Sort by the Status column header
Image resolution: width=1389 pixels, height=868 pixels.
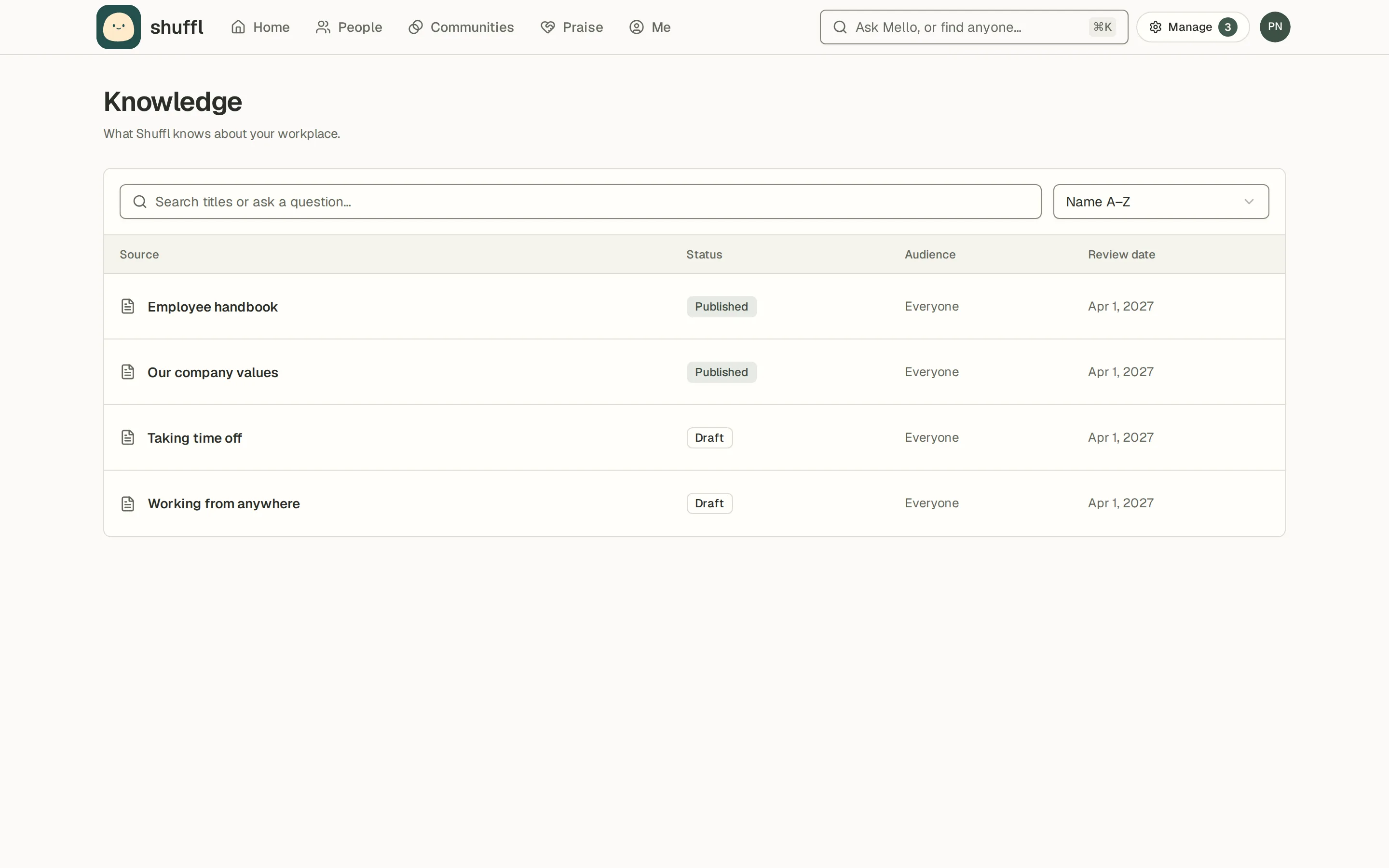tap(704, 254)
